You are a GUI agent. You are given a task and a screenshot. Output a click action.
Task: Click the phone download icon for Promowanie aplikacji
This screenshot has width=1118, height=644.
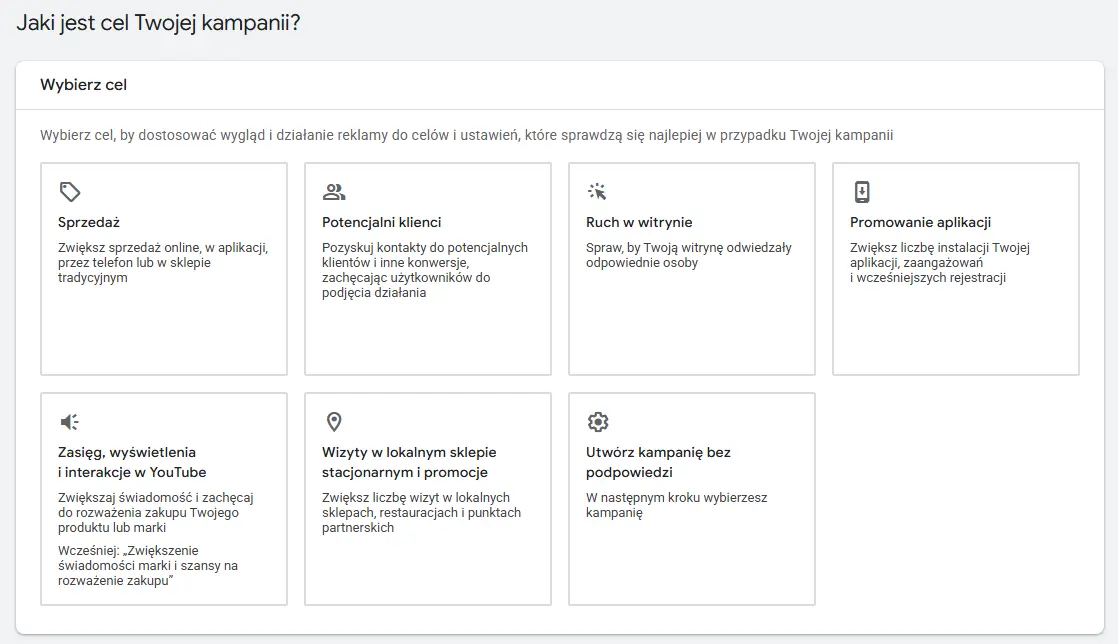pyautogui.click(x=862, y=192)
